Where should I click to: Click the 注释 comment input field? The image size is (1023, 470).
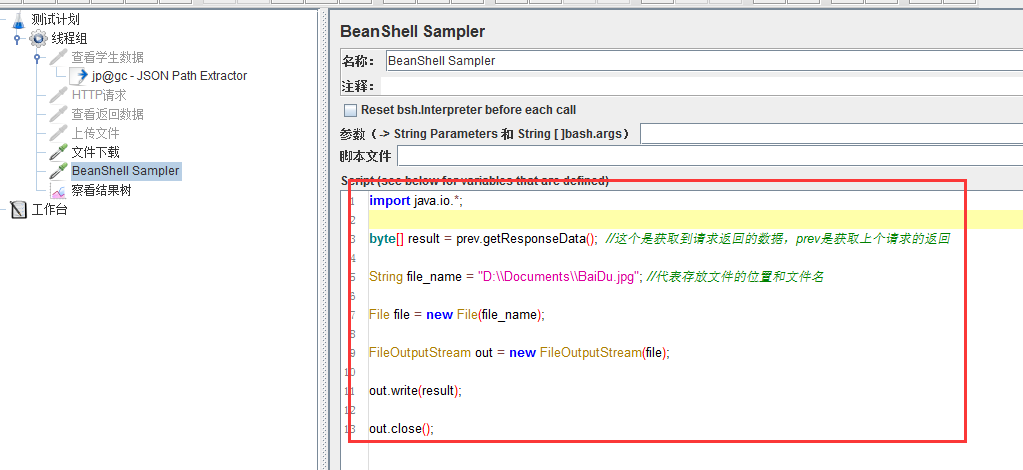[x=700, y=86]
